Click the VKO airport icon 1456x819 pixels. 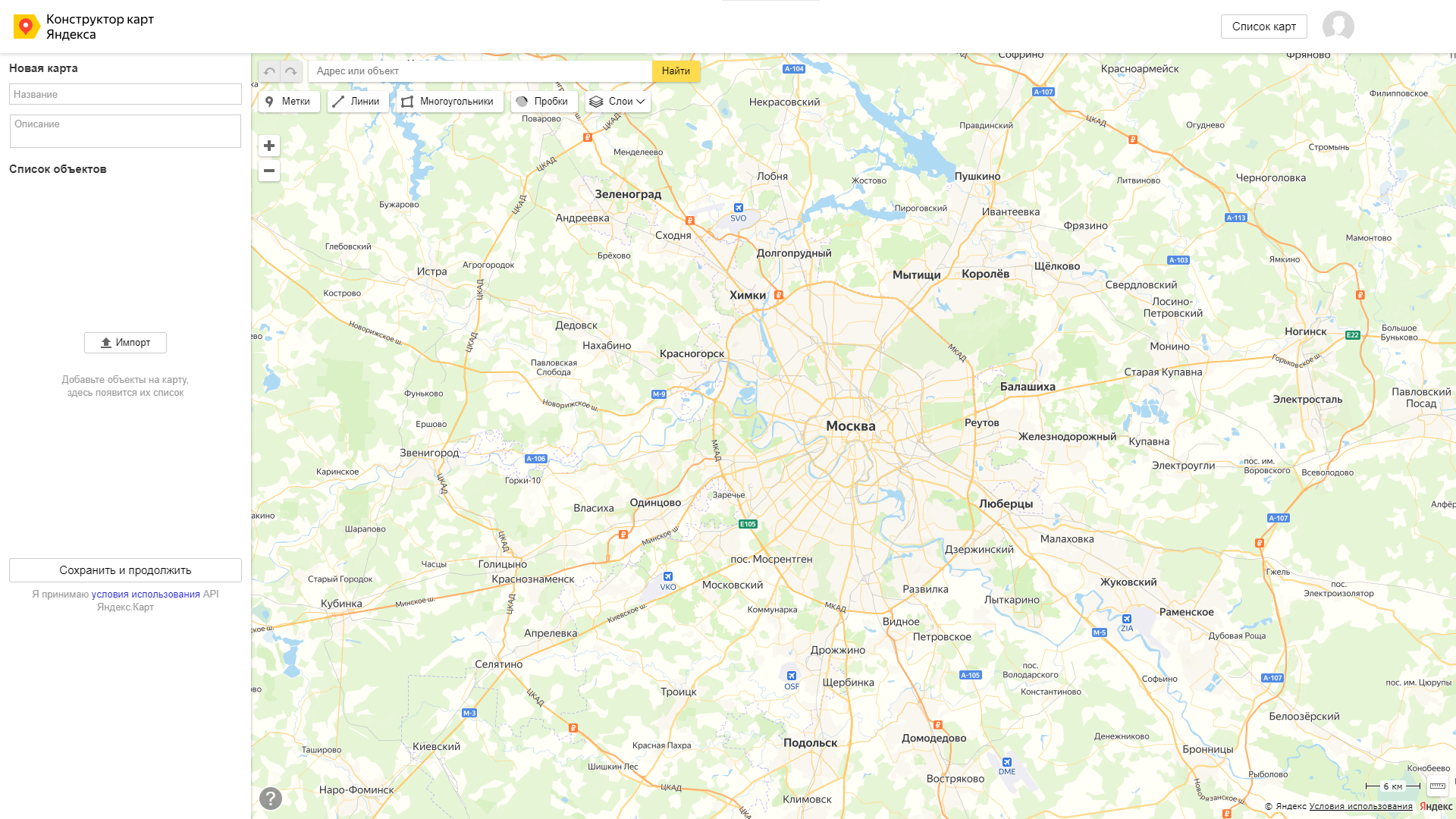[668, 576]
